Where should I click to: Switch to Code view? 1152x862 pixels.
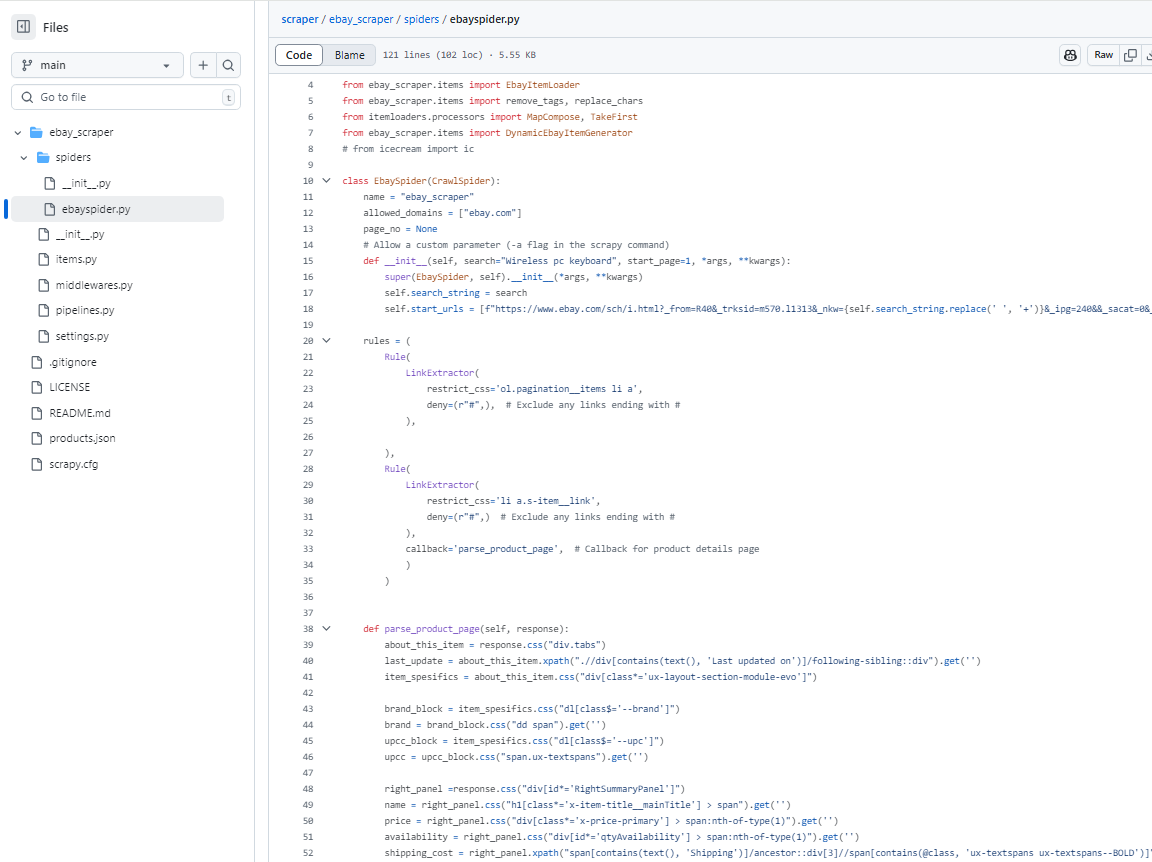[x=299, y=55]
